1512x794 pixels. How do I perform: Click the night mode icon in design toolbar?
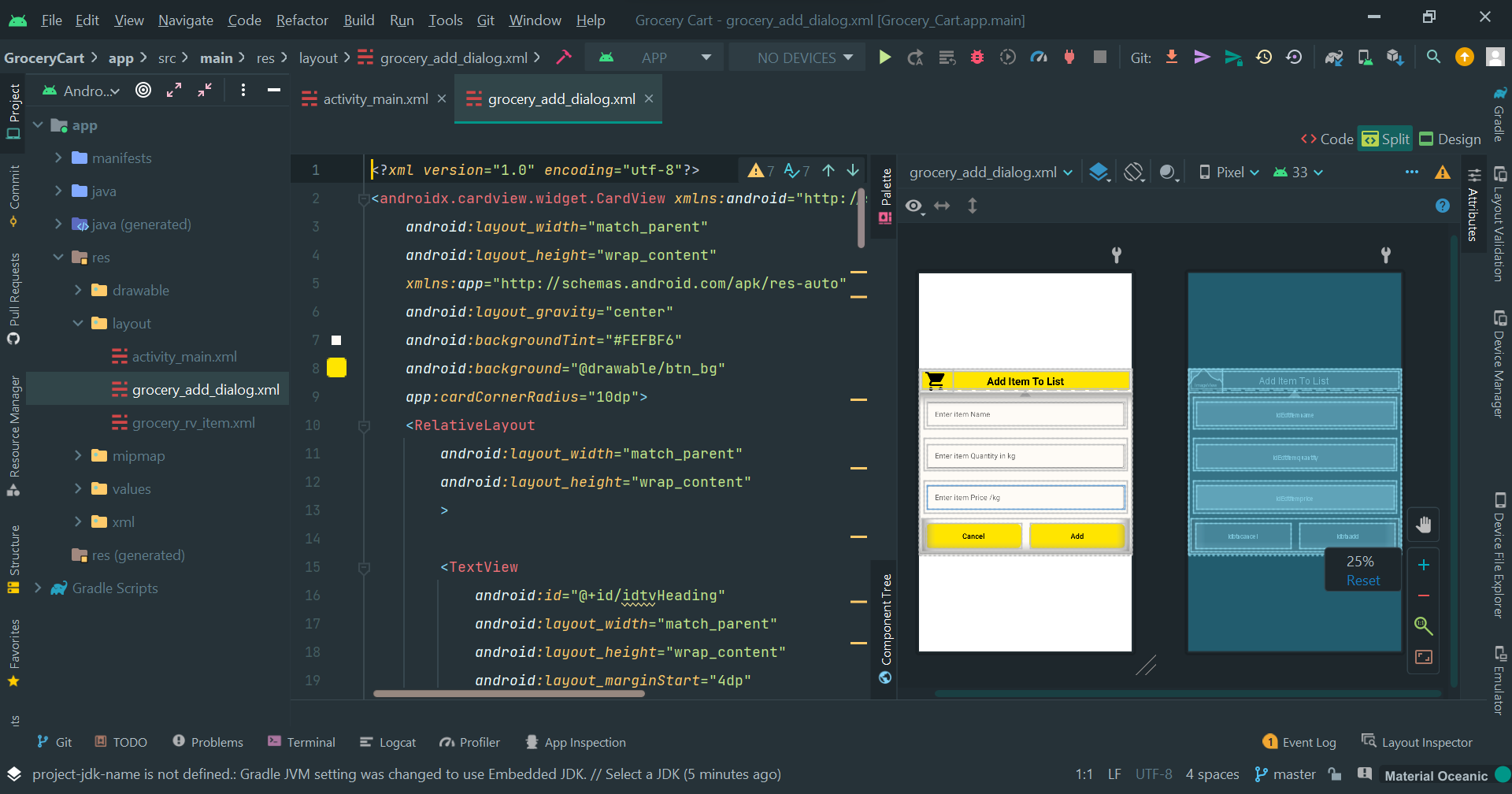[x=1169, y=172]
